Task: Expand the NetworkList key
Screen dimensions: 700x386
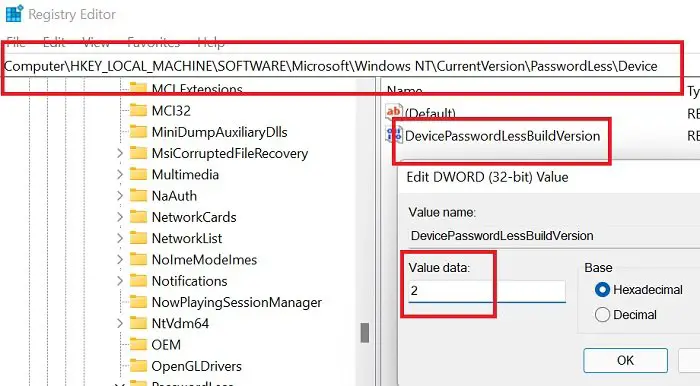Action: (120, 238)
